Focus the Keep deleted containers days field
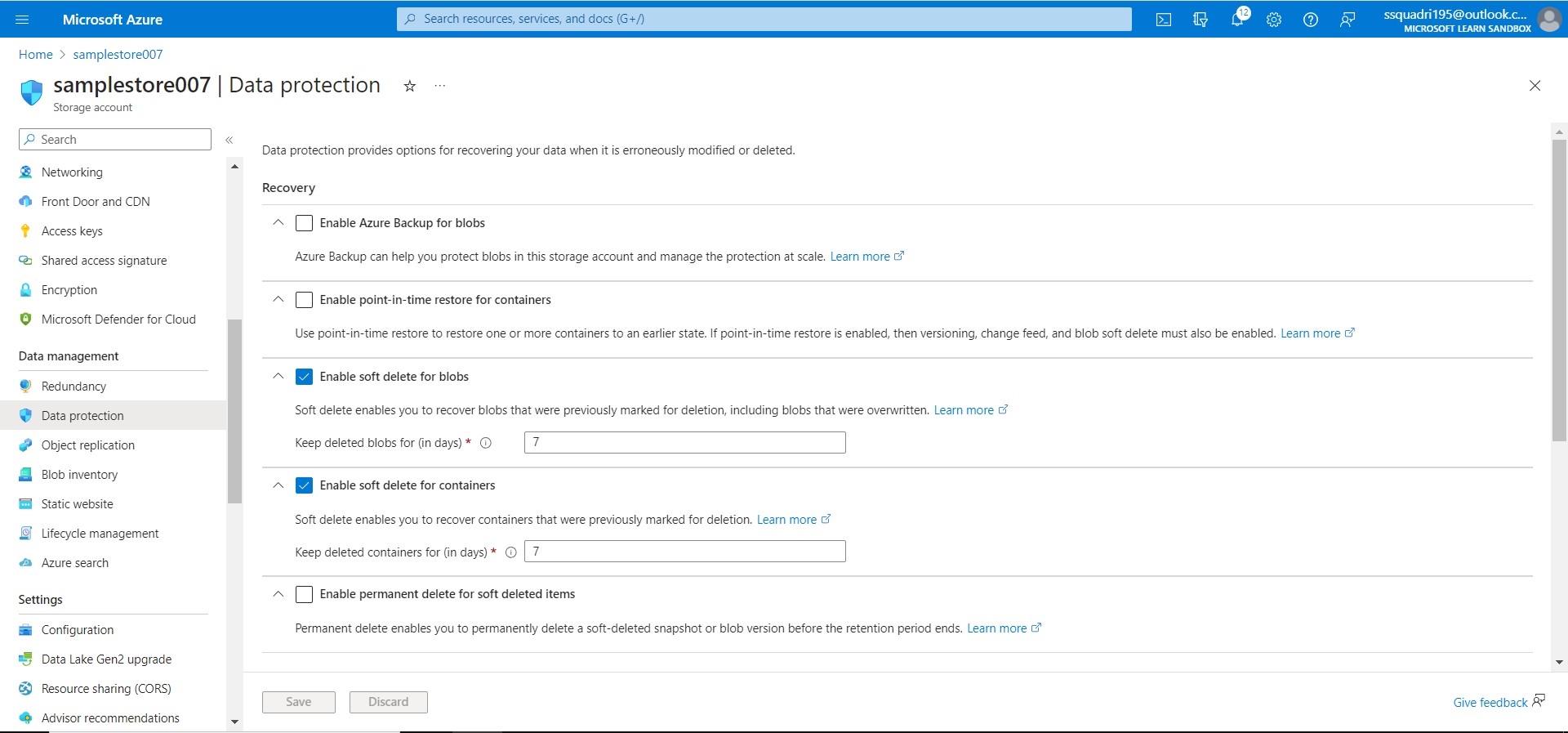 [685, 552]
